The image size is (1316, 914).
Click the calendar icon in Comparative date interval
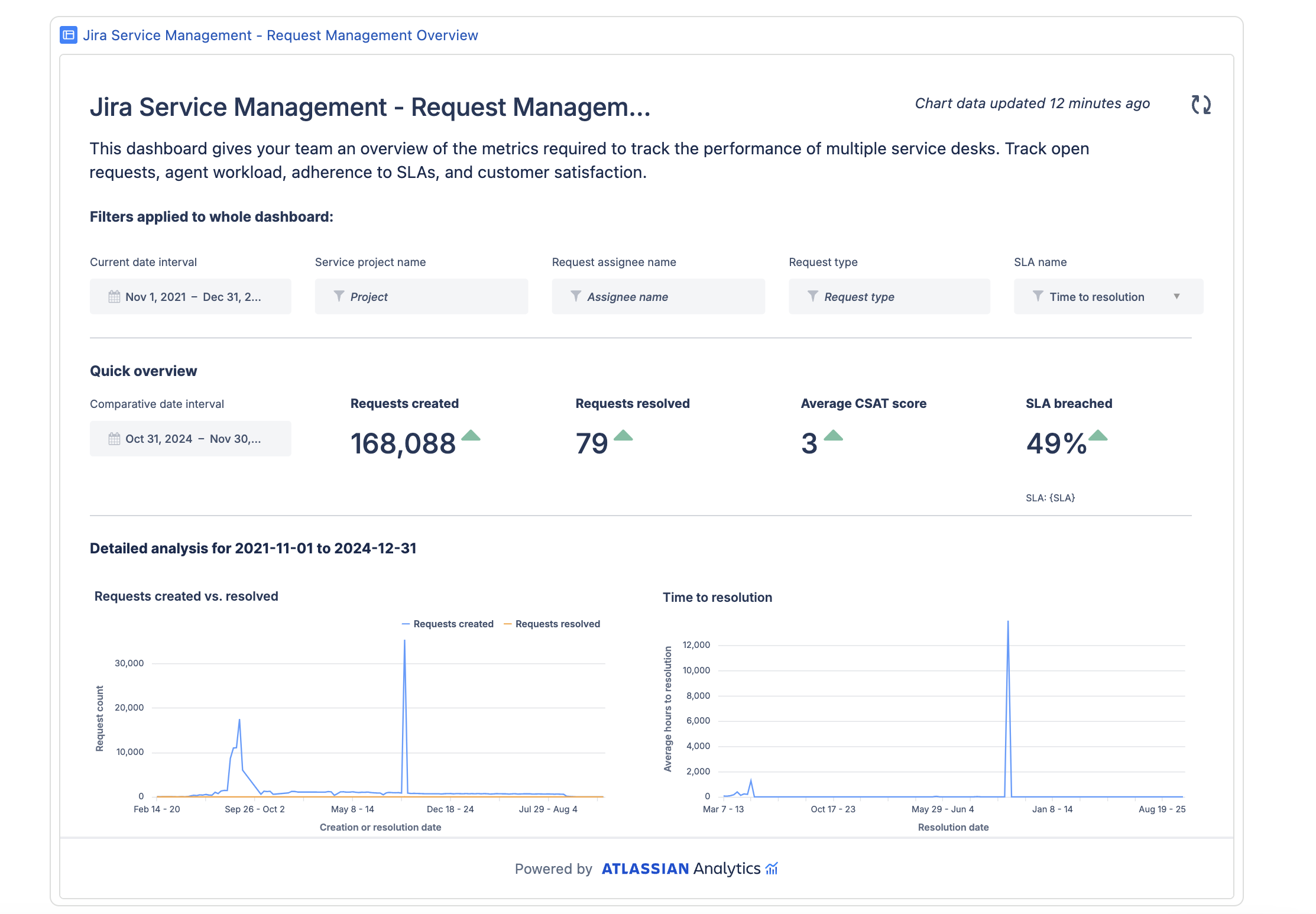[114, 439]
